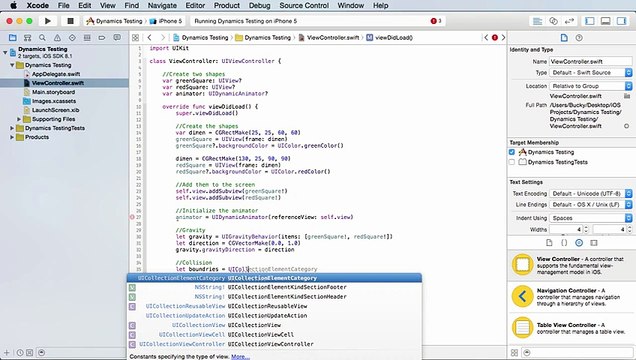Screen dimensions: 636x360
Task: Click error marker on line 27
Action: tap(132, 217)
